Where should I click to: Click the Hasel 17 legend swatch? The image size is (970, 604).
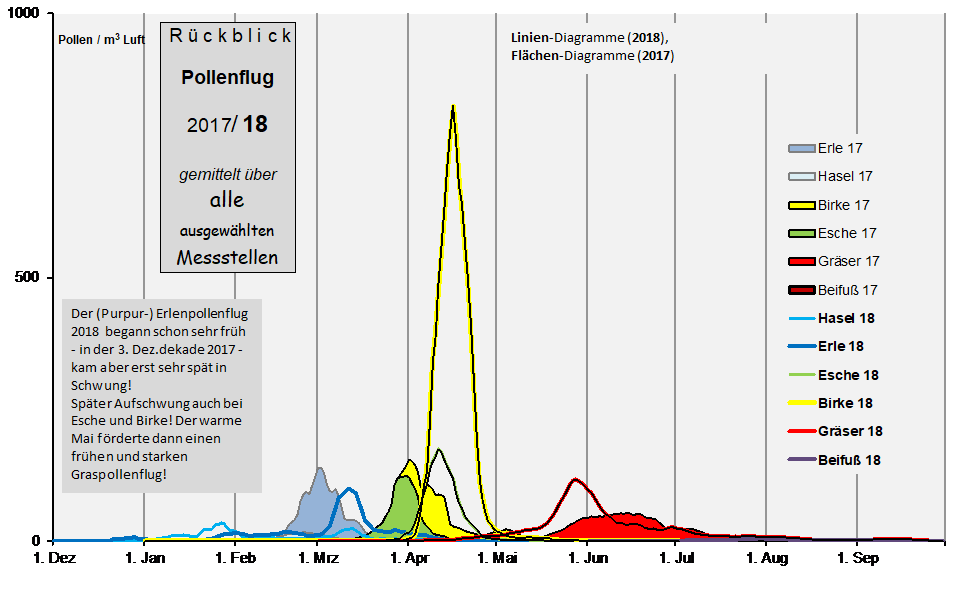pyautogui.click(x=801, y=176)
